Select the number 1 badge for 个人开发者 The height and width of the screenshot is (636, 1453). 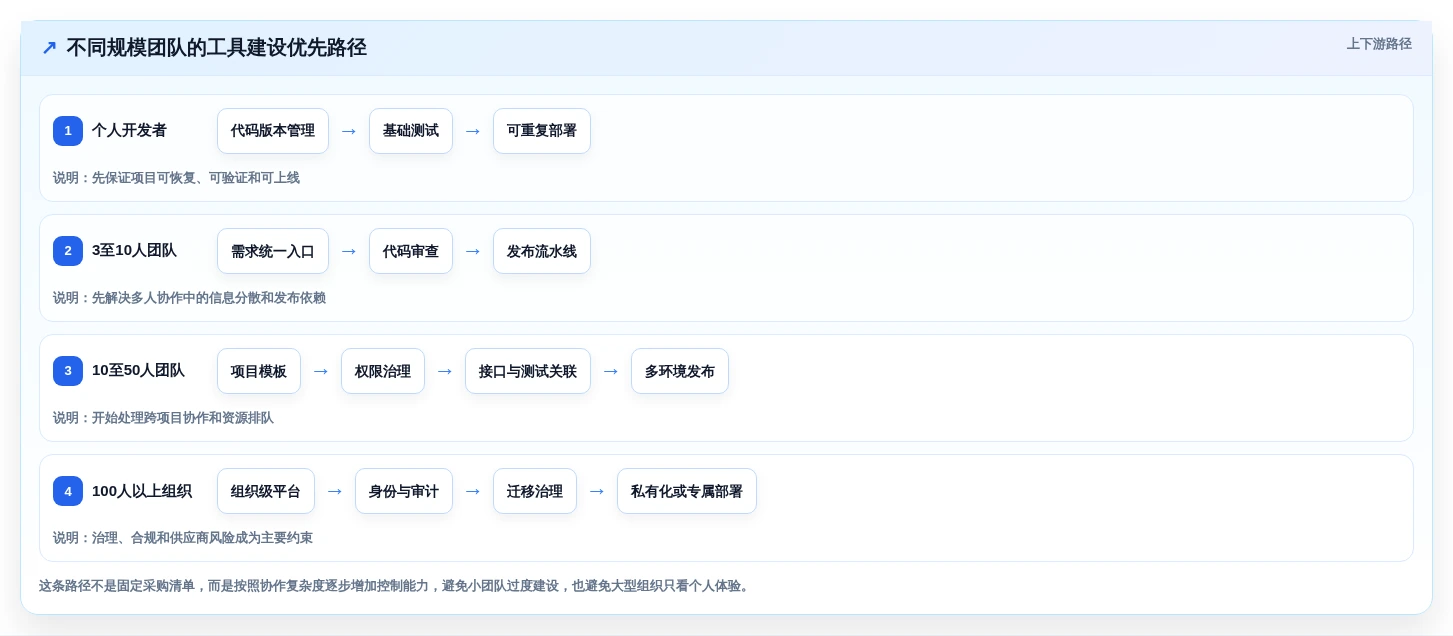[x=68, y=131]
